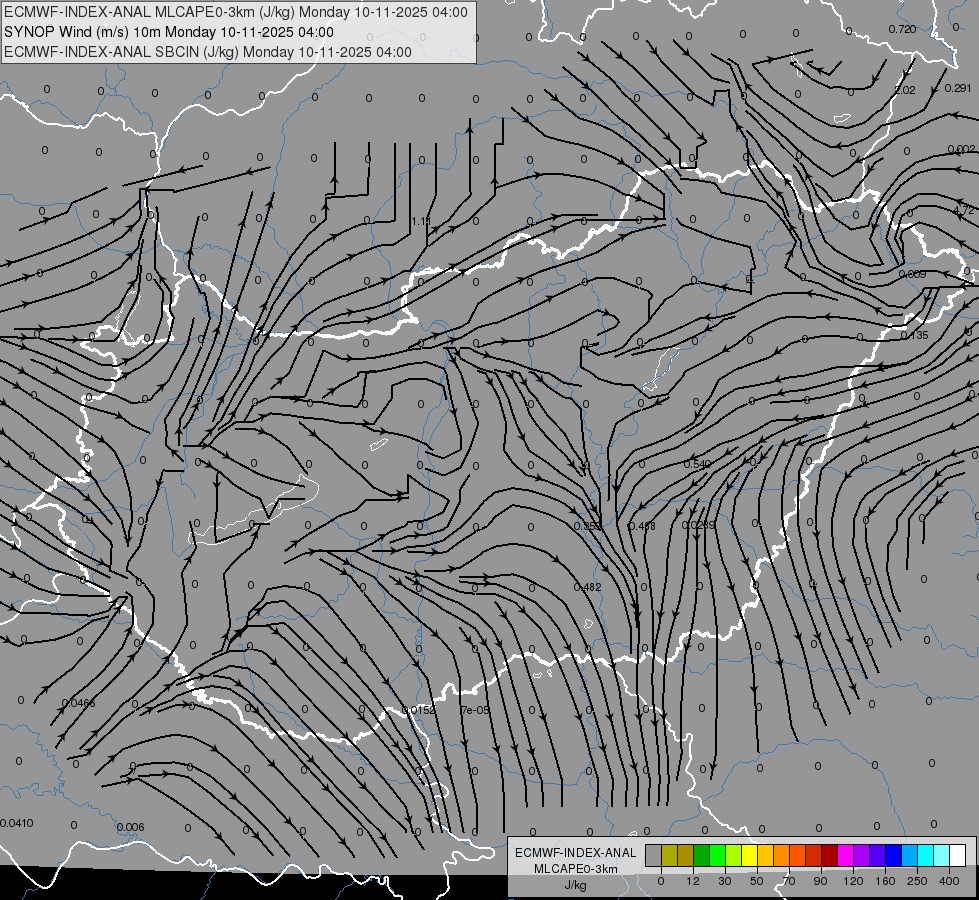Click the 400 tick label in the legend
This screenshot has width=979, height=900.
(x=949, y=881)
